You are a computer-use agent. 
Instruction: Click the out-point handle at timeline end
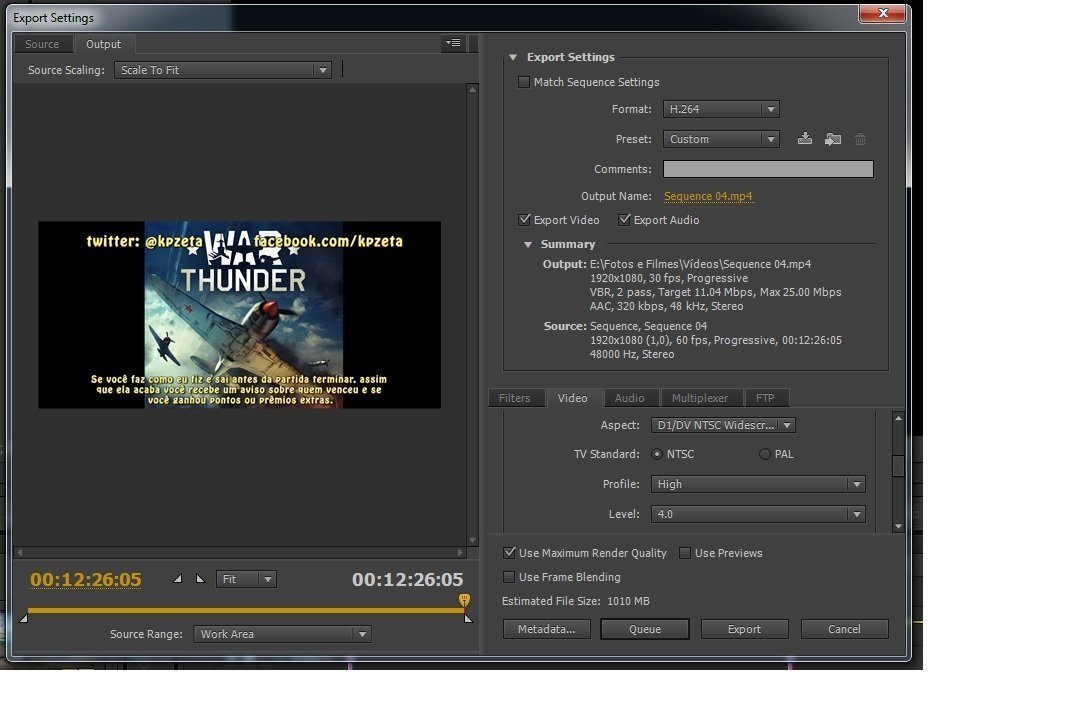pos(468,618)
